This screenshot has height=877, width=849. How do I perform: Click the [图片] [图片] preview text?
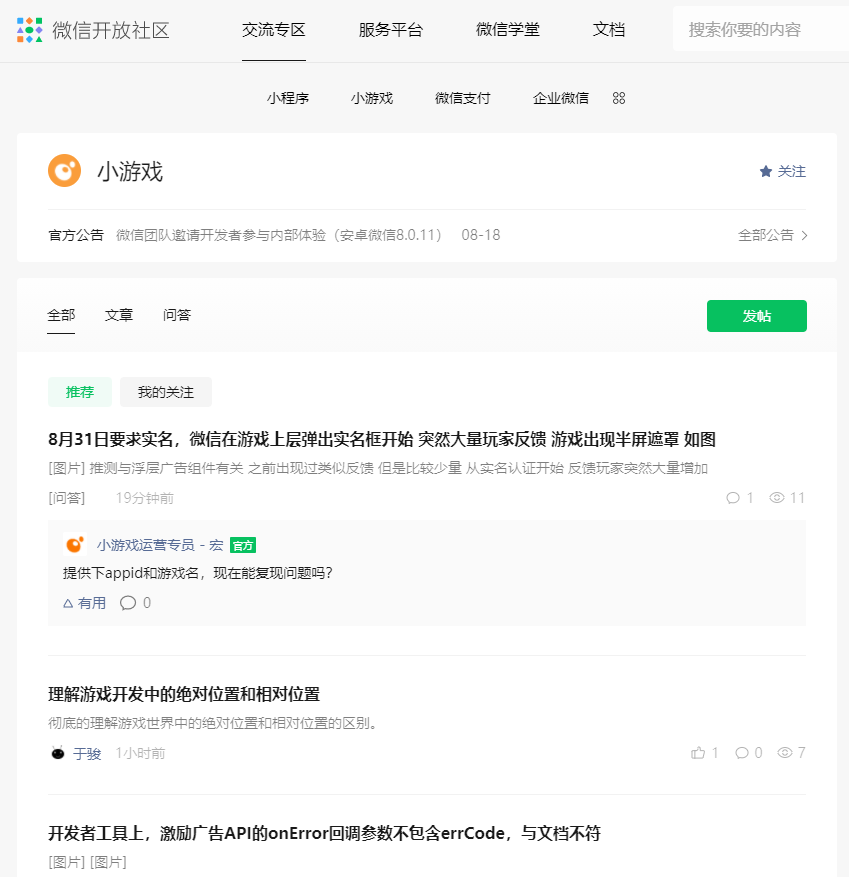pyautogui.click(x=87, y=862)
